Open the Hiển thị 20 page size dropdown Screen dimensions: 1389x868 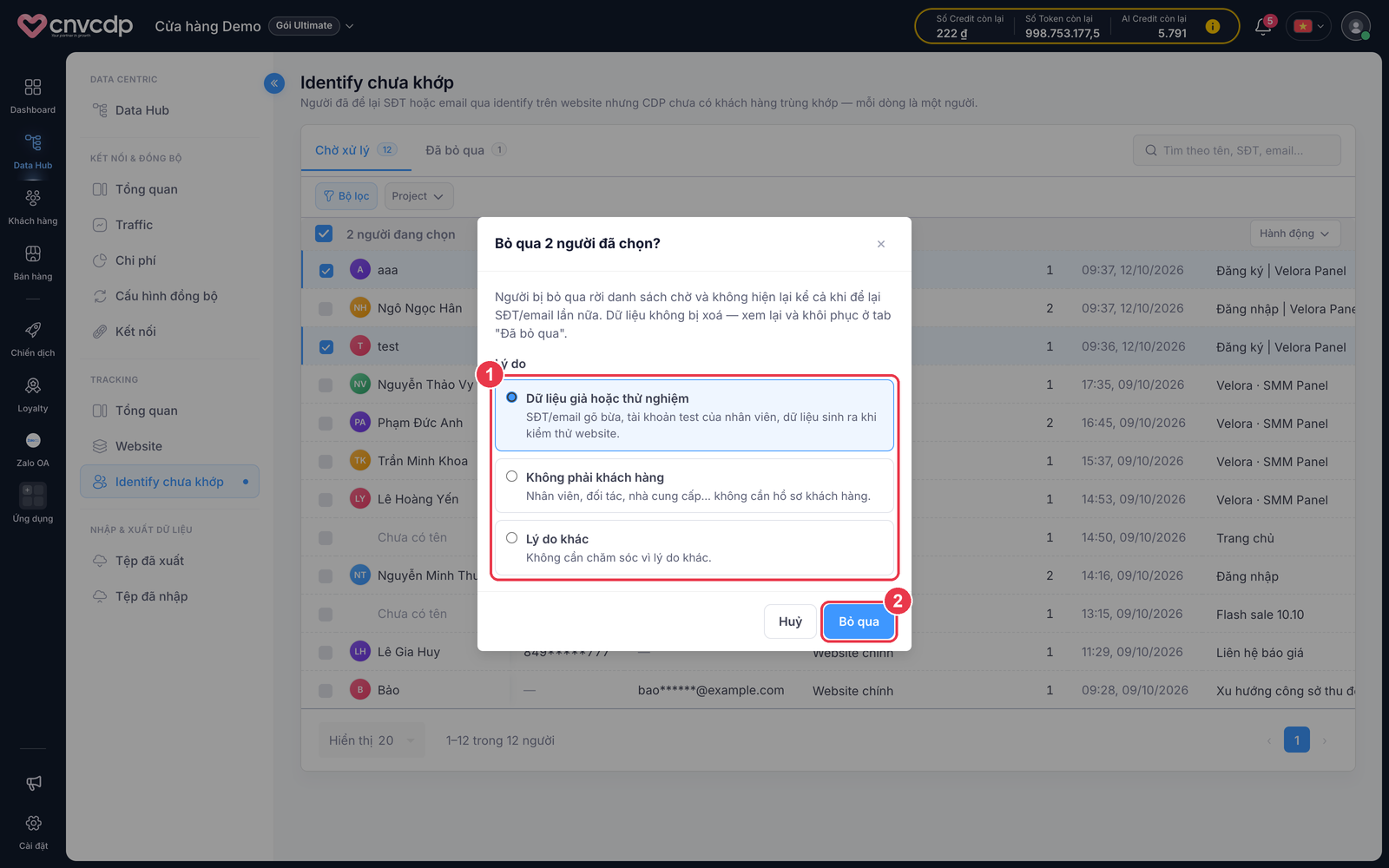pyautogui.click(x=372, y=740)
